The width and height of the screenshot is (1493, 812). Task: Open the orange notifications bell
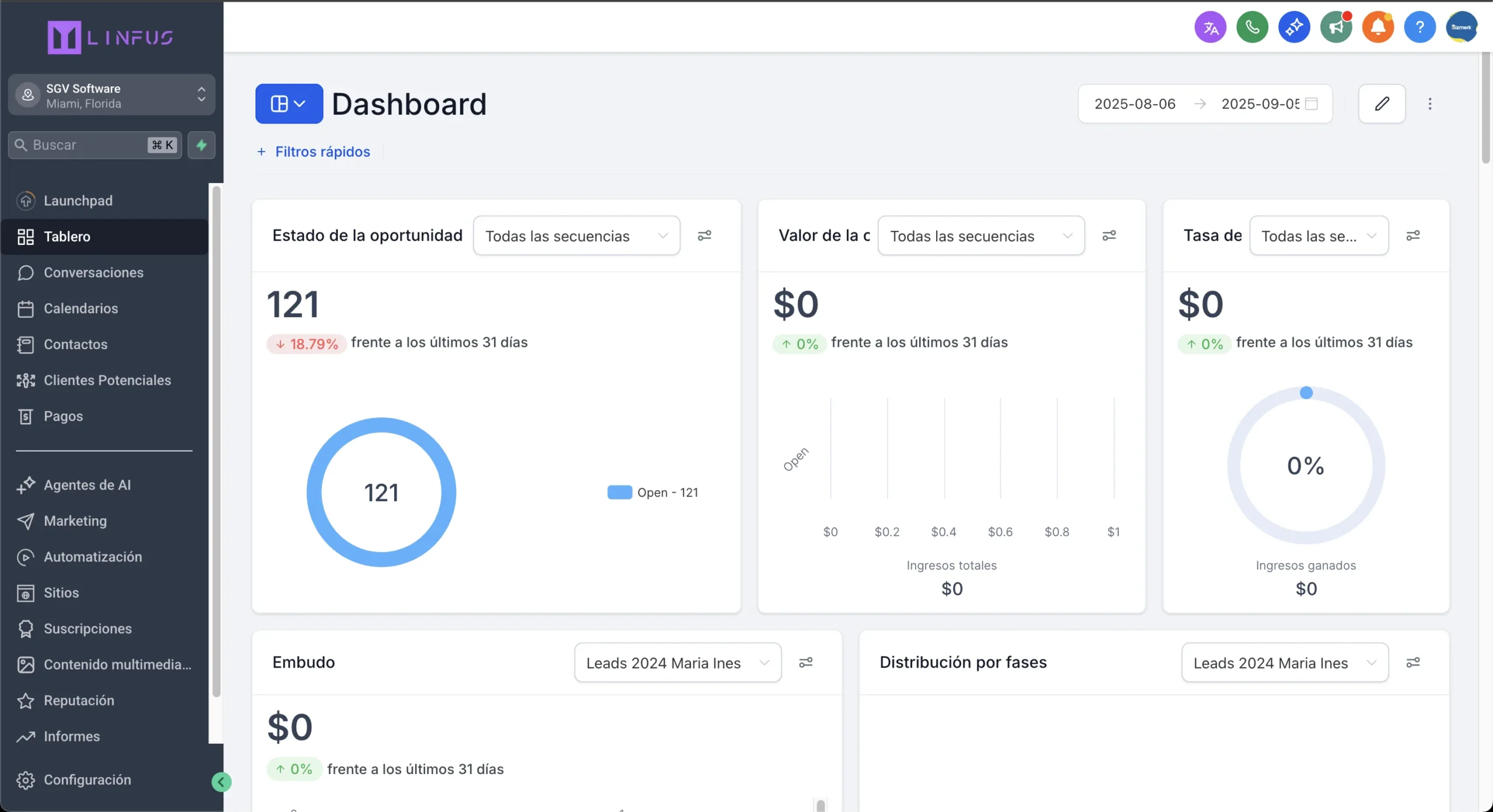[1378, 27]
